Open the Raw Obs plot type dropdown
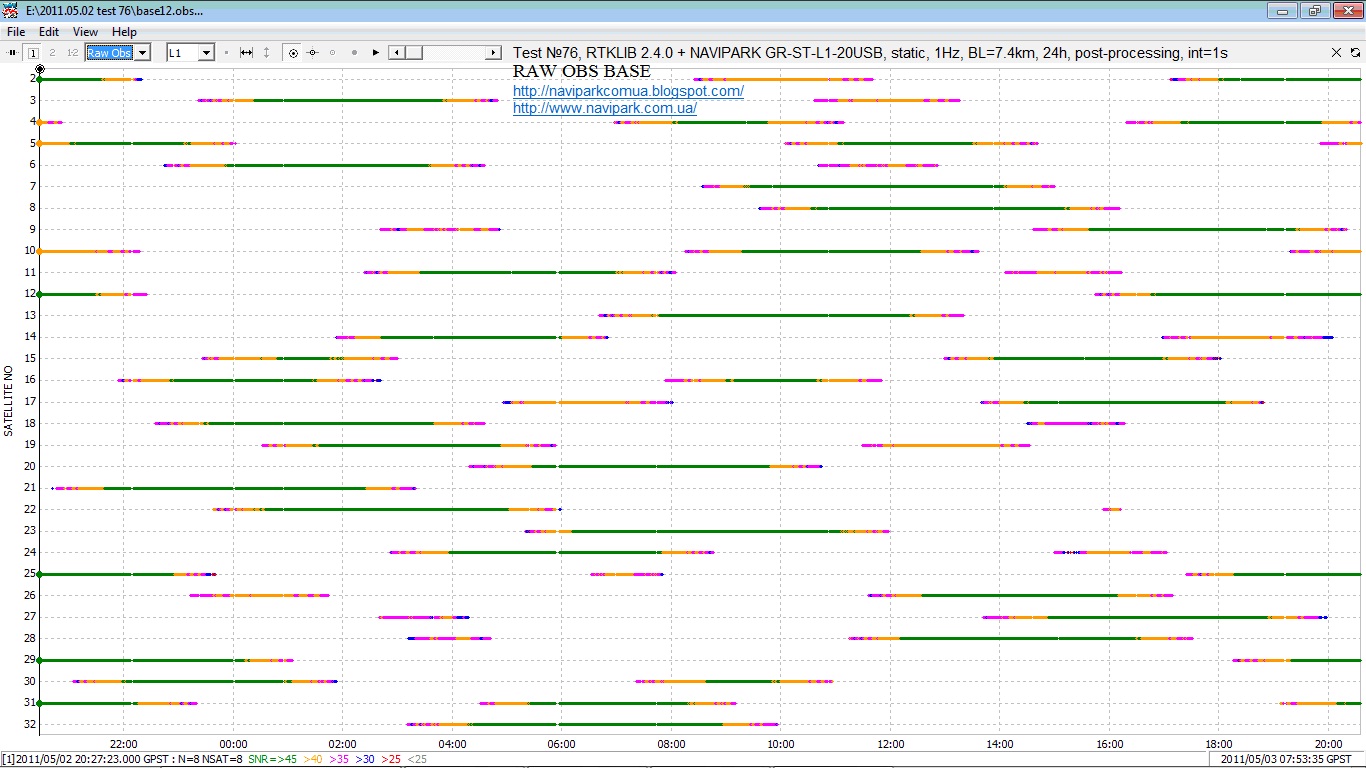 tap(118, 52)
